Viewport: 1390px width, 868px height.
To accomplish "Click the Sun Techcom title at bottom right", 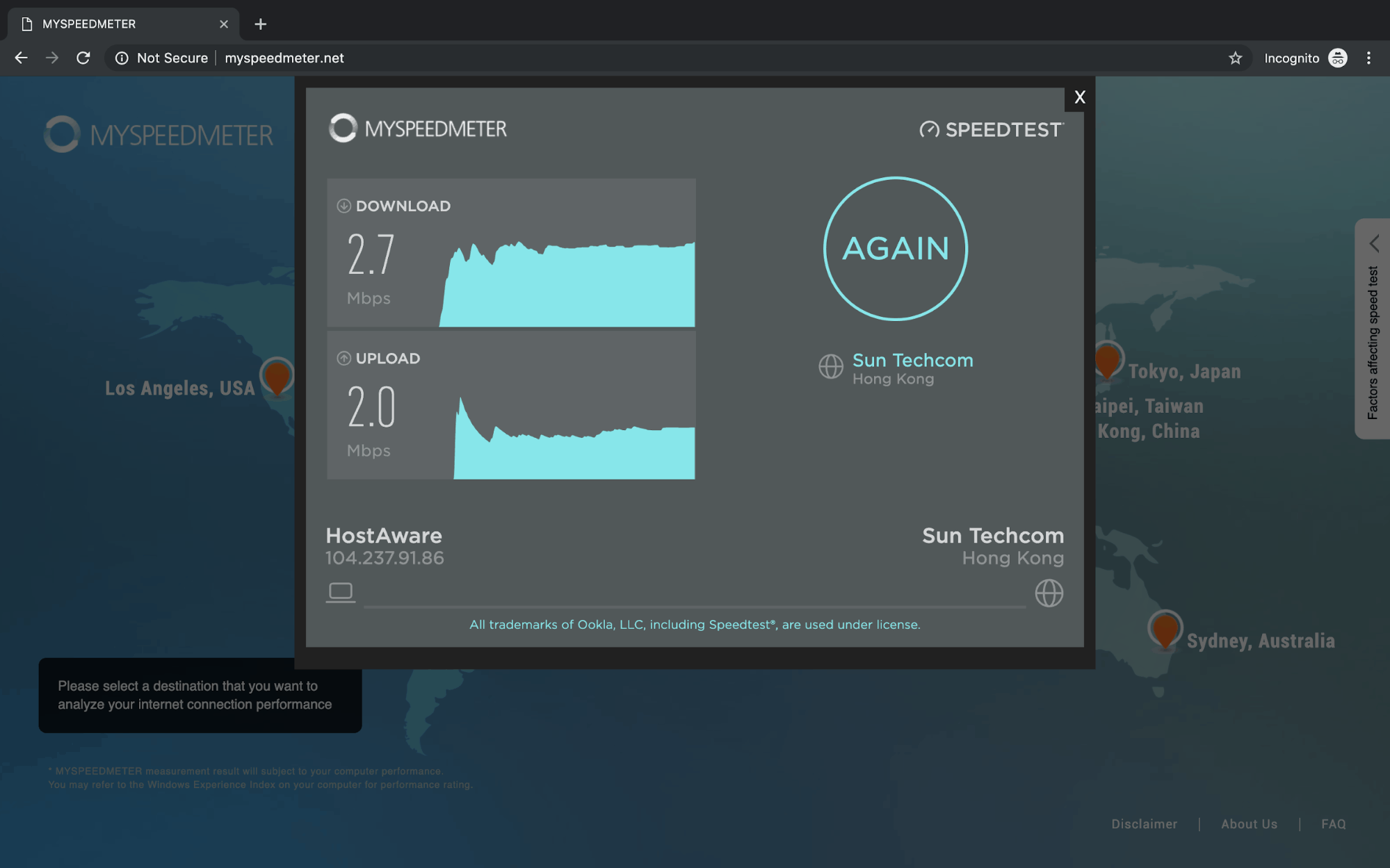I will click(x=993, y=535).
